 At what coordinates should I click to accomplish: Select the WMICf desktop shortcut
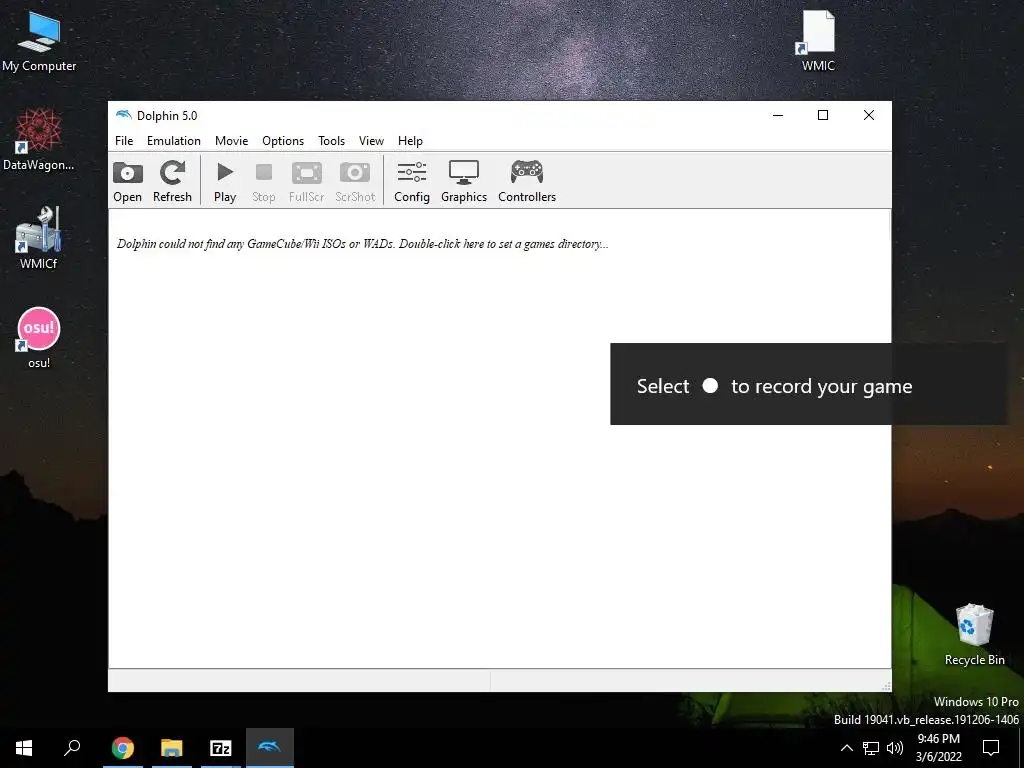click(x=39, y=238)
